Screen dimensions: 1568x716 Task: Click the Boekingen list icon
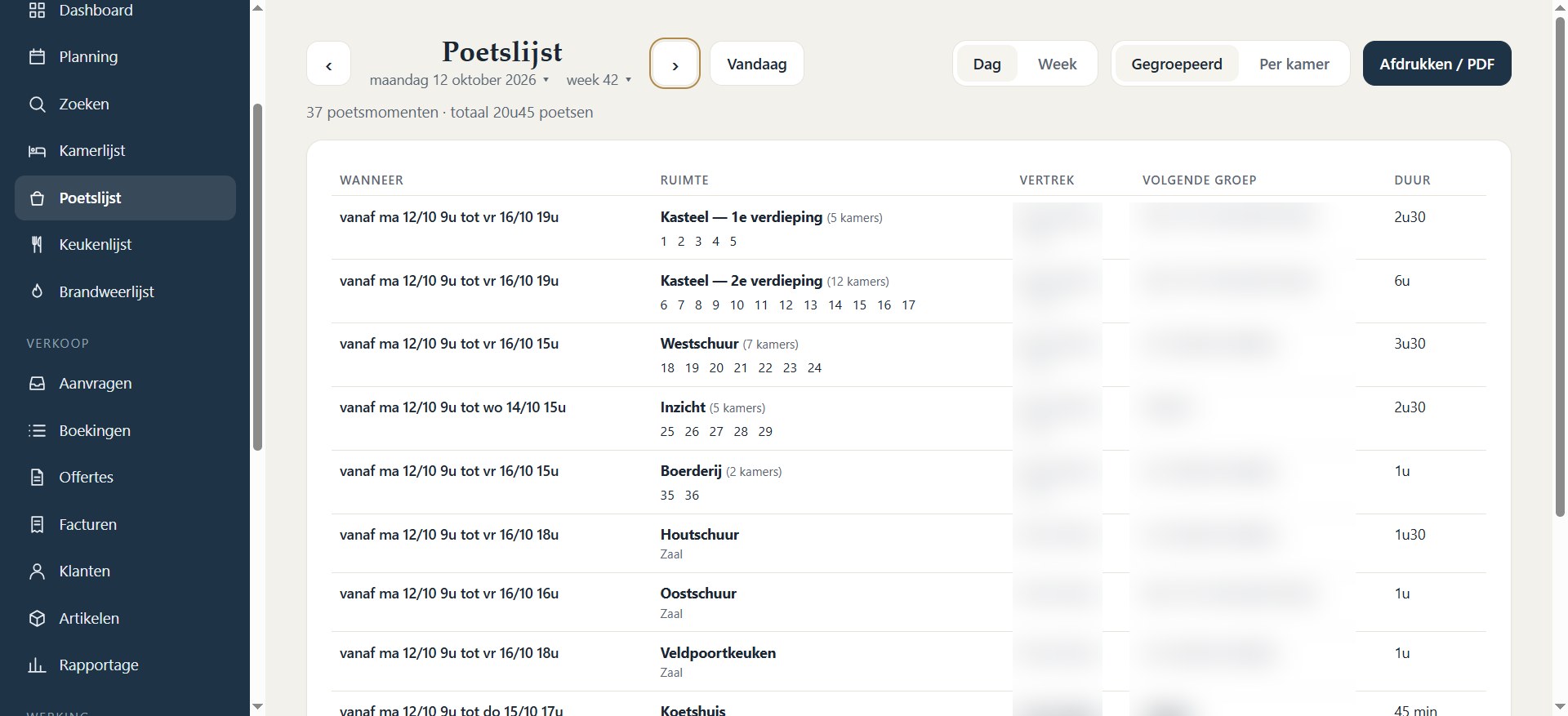(37, 431)
